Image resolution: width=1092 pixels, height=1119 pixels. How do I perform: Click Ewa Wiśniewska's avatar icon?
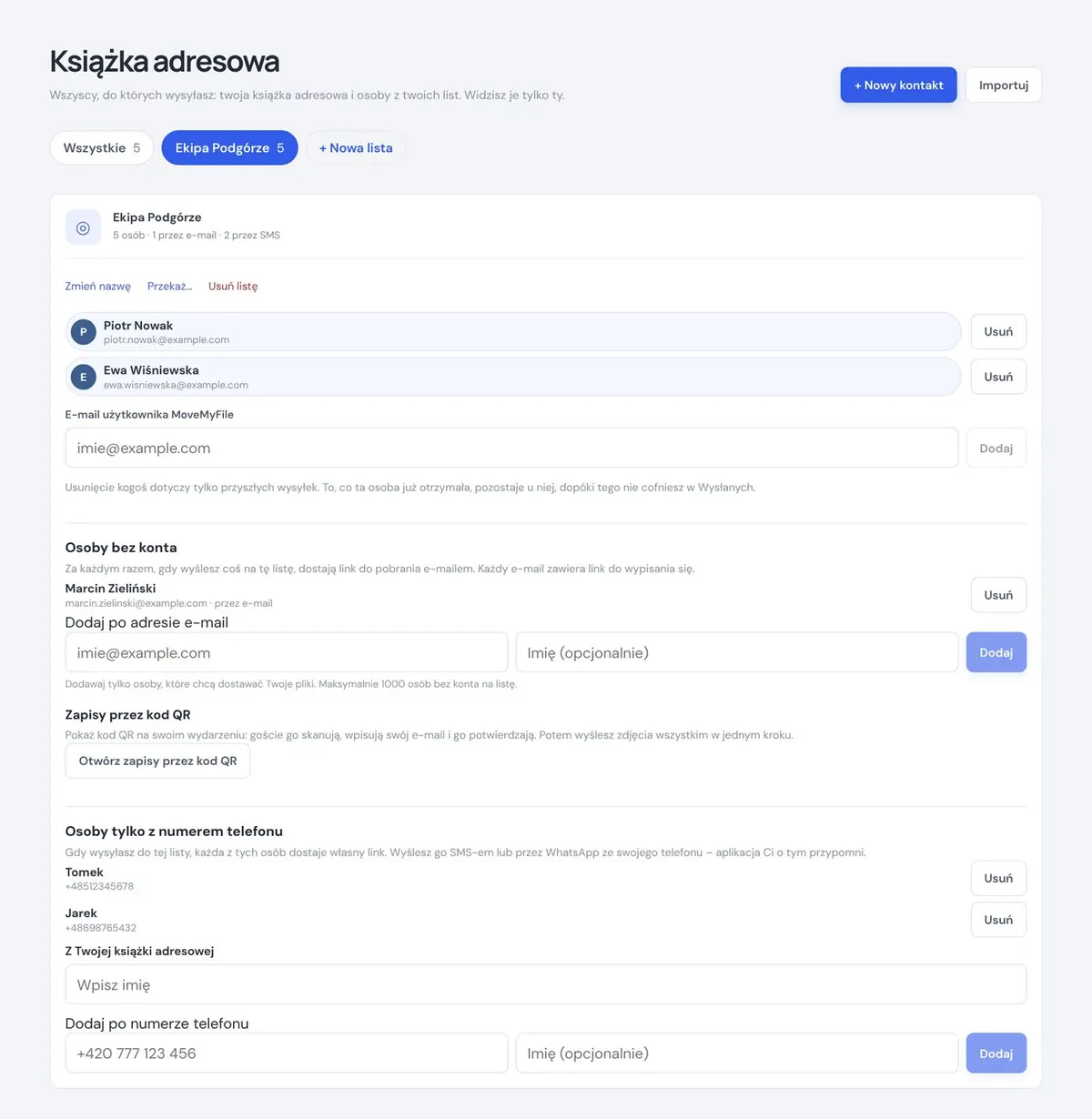(84, 377)
